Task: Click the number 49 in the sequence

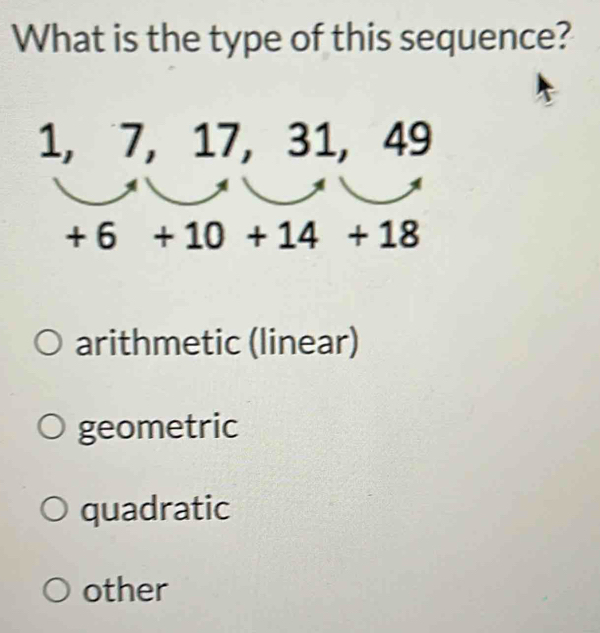Action: coord(407,139)
